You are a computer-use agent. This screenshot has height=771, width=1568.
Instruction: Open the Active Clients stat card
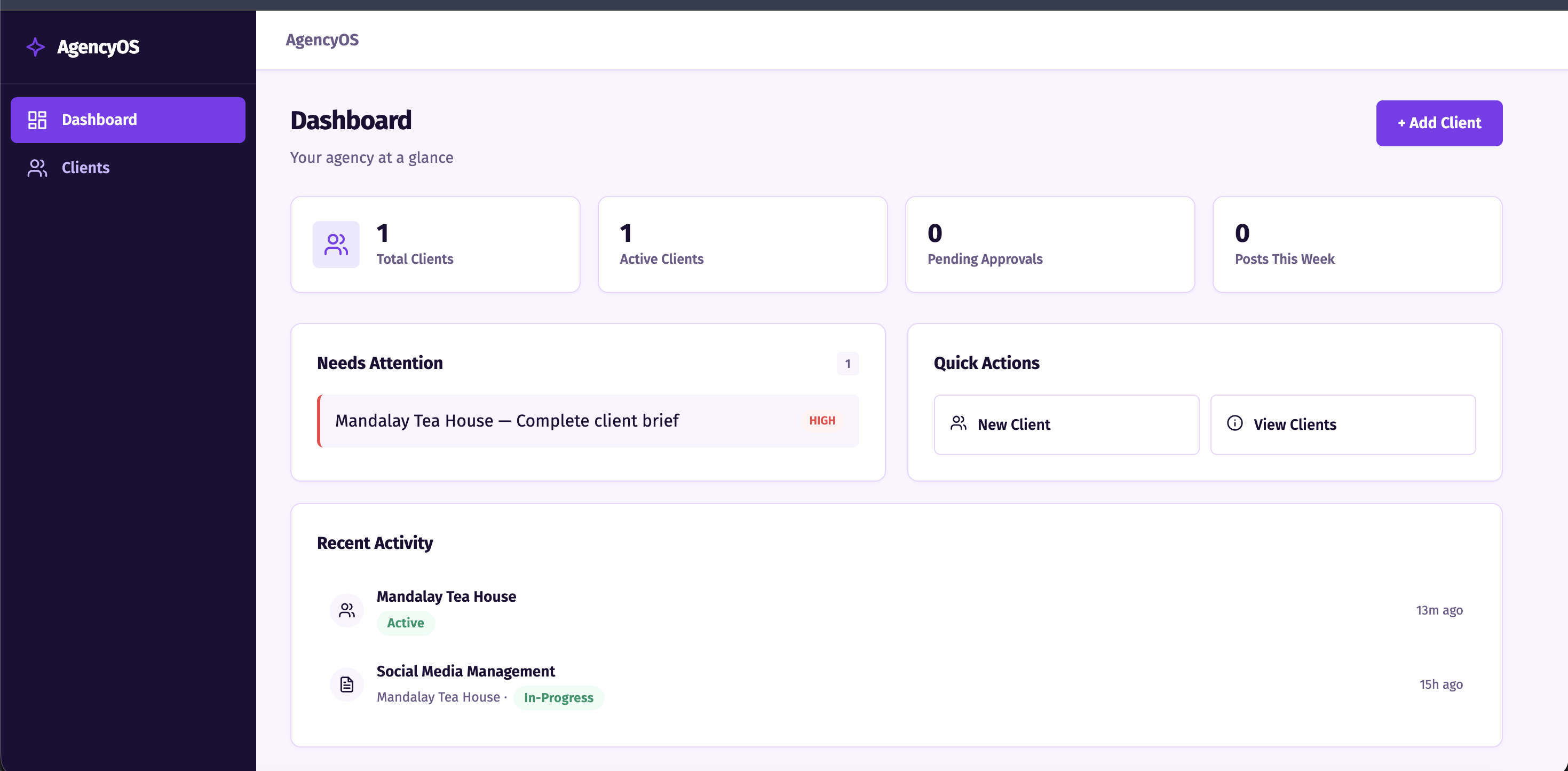coord(742,244)
